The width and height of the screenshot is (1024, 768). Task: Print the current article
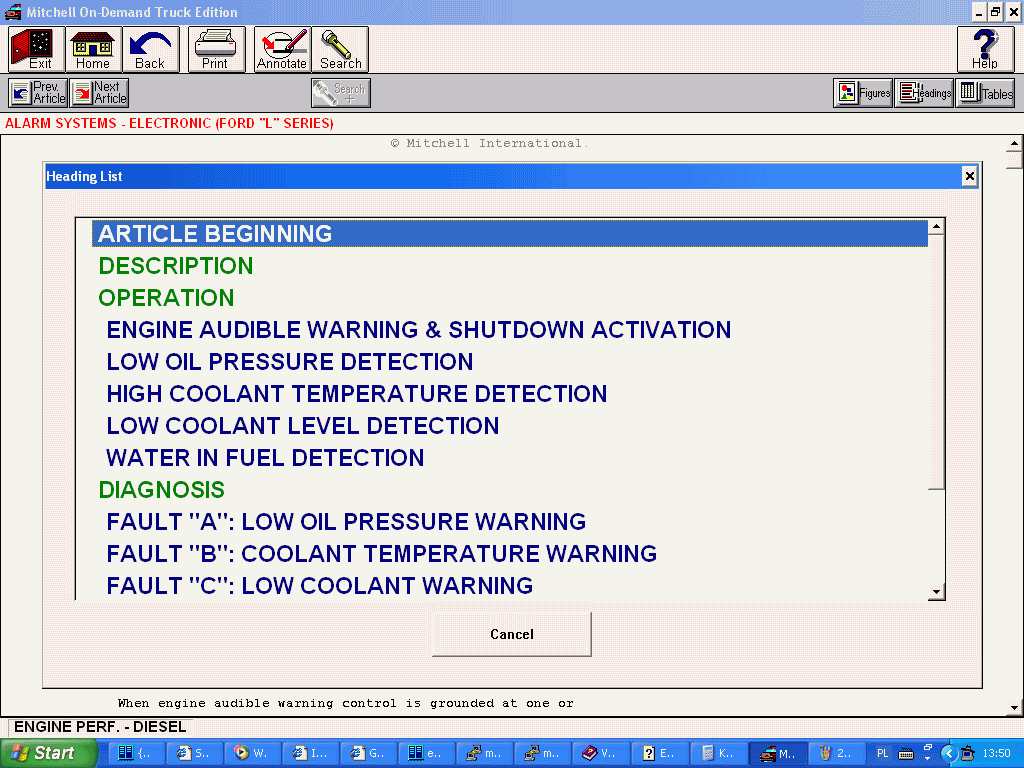[x=216, y=49]
